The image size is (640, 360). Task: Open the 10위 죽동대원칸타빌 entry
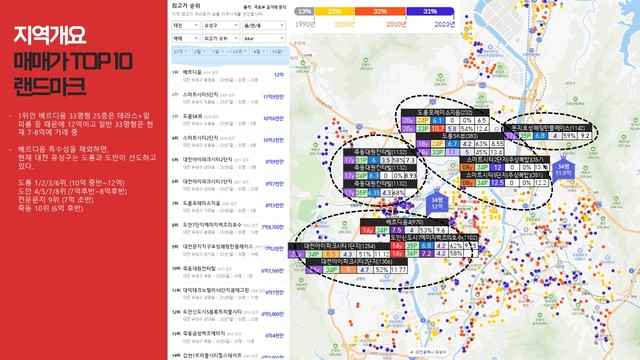228,272
